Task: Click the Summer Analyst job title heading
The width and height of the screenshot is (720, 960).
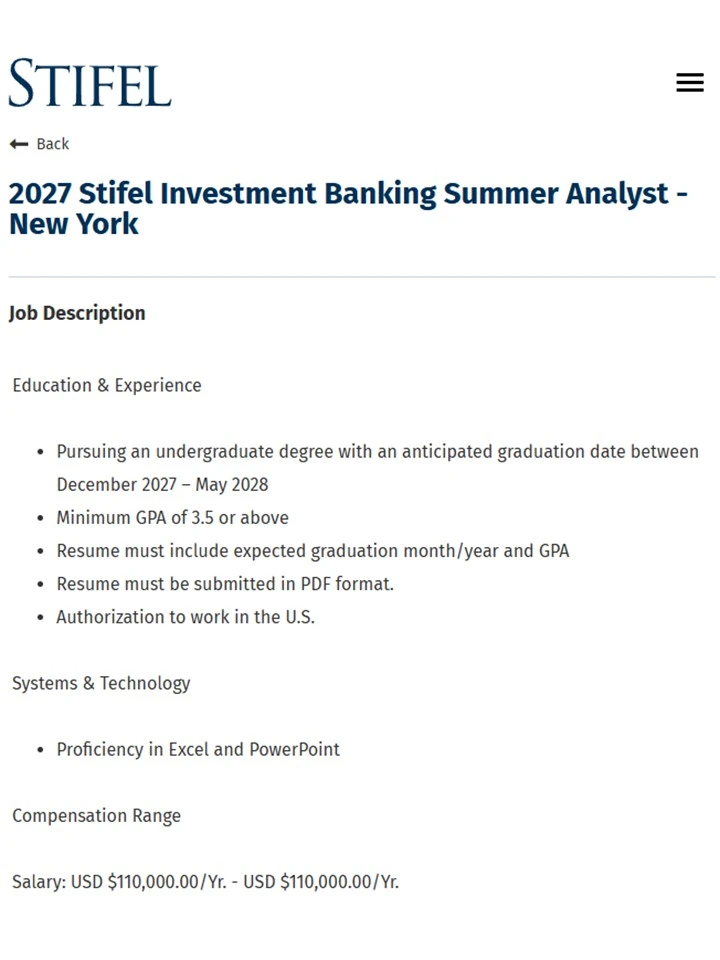Action: (348, 208)
